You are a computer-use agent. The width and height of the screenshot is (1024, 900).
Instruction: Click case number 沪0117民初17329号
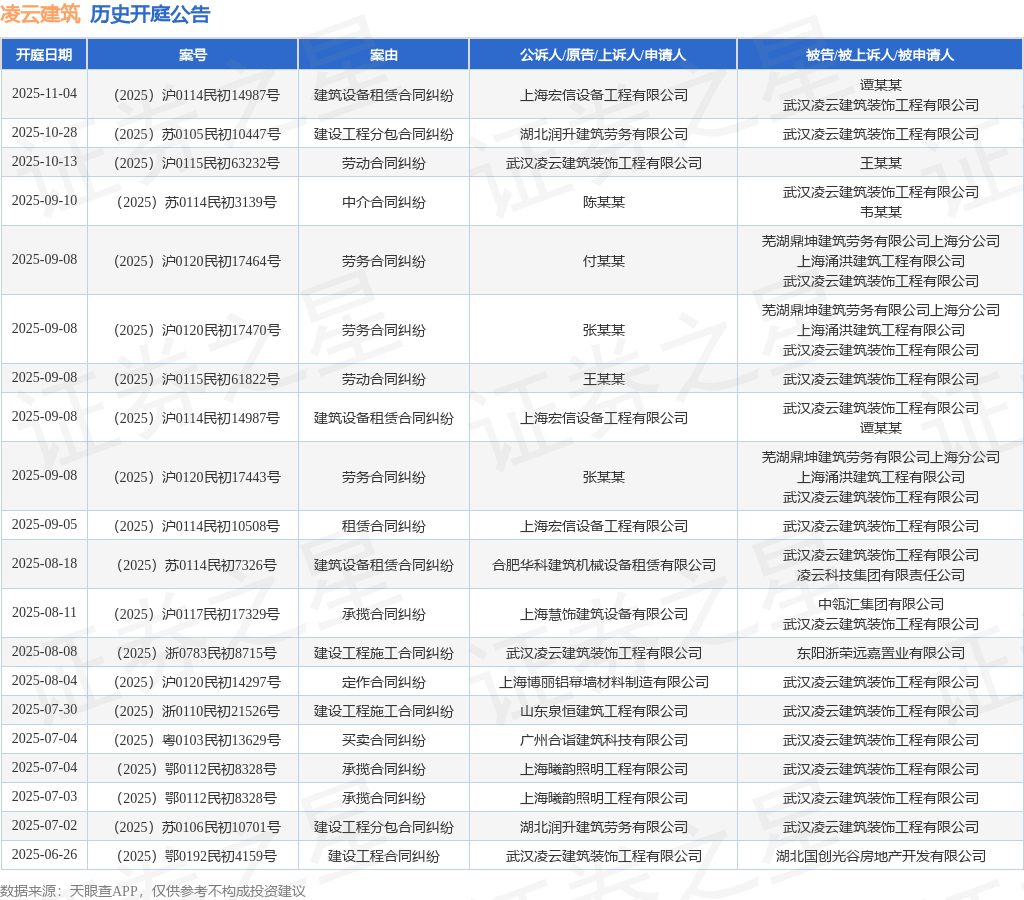197,614
